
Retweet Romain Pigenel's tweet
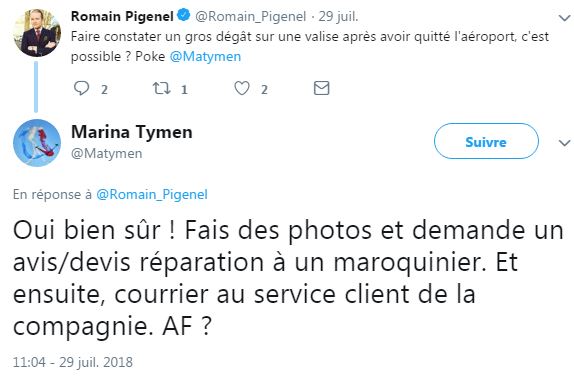click(161, 88)
